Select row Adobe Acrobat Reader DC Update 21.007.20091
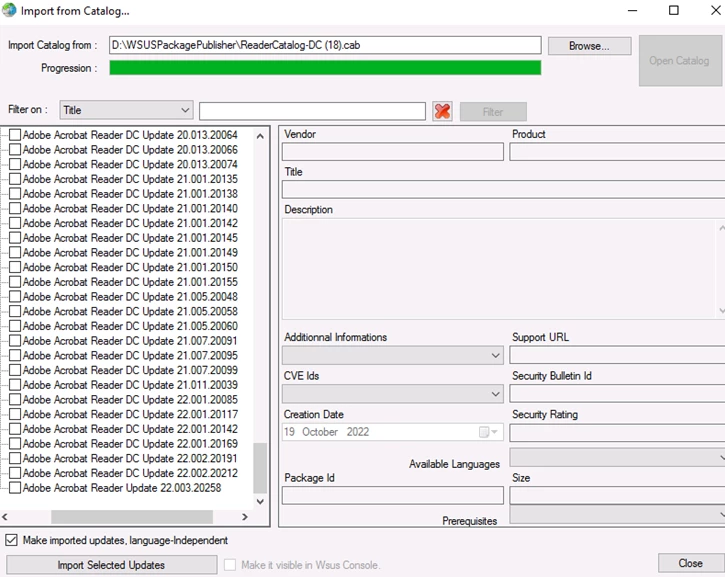Screen dimensions: 725x577 [x=130, y=341]
